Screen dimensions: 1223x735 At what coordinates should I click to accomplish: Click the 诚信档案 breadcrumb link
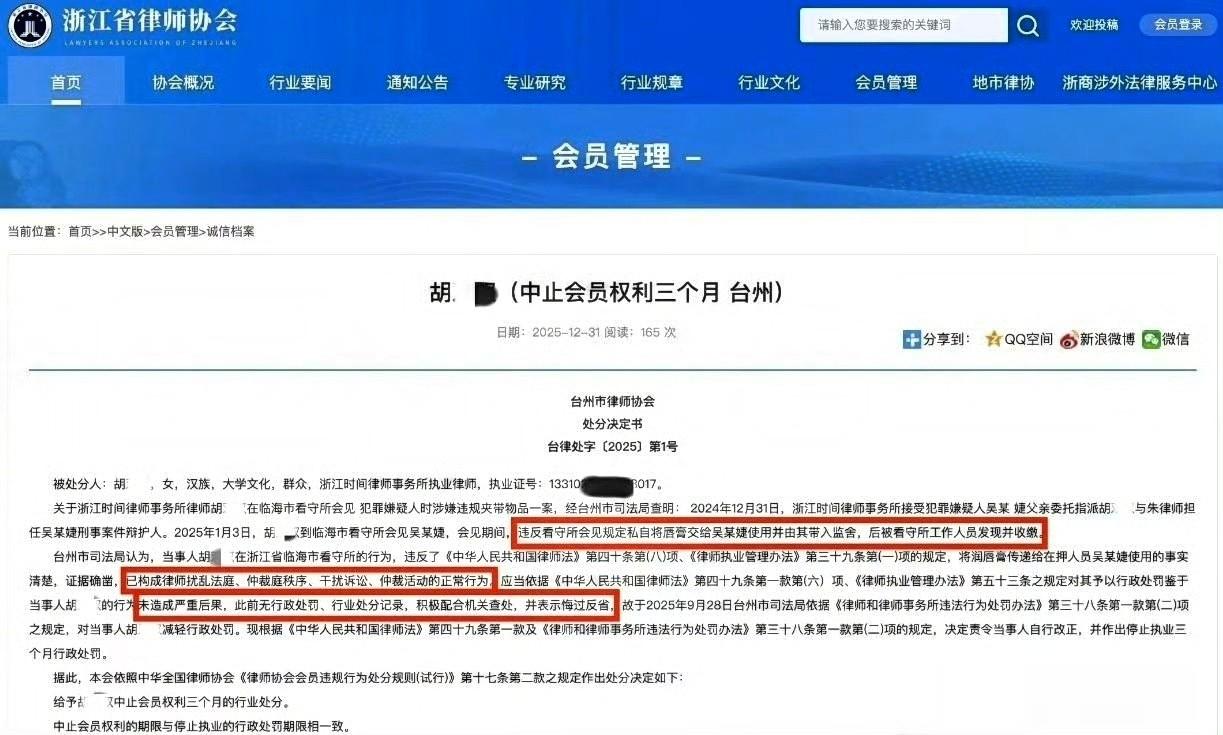[230, 231]
